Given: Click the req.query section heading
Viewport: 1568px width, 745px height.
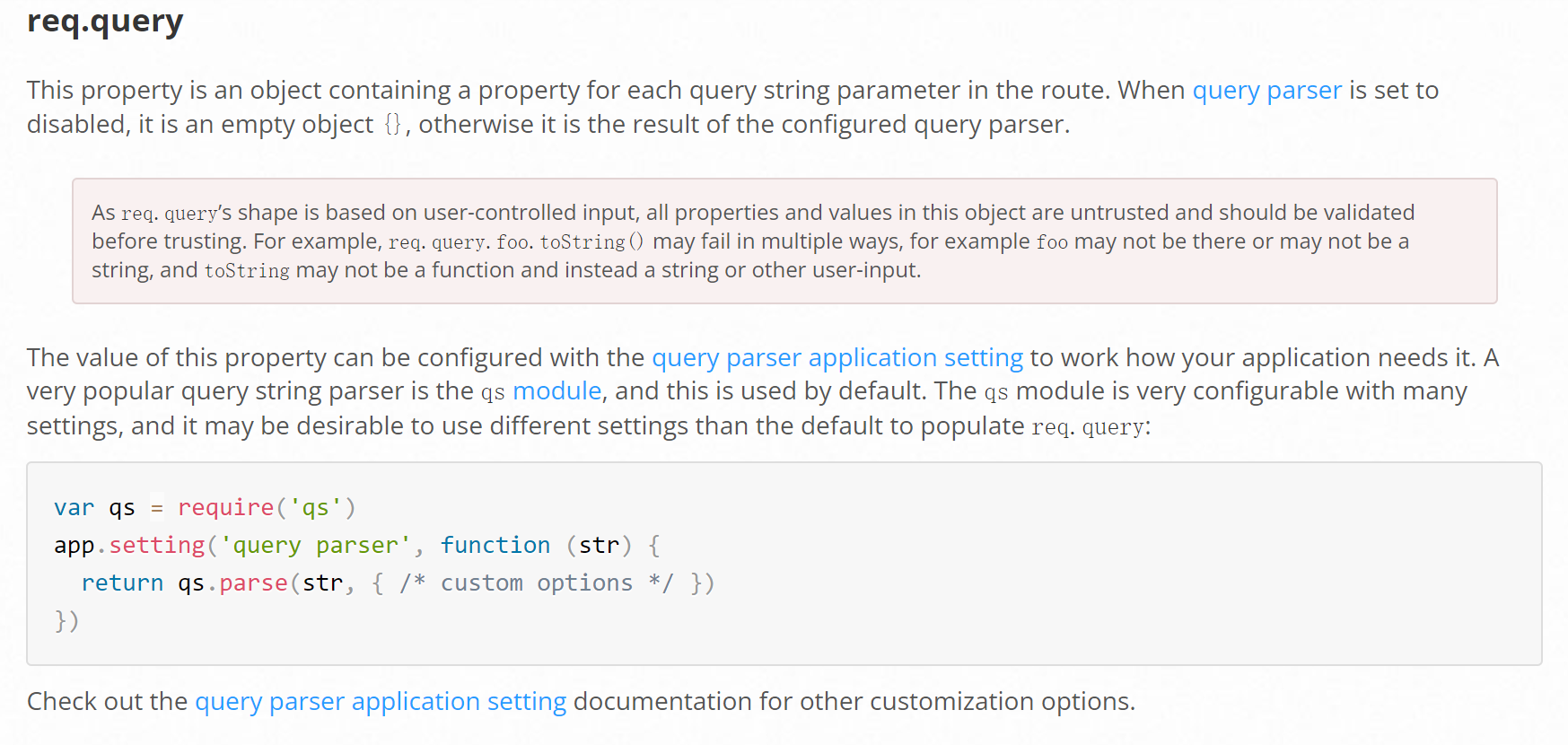Looking at the screenshot, I should click(105, 21).
